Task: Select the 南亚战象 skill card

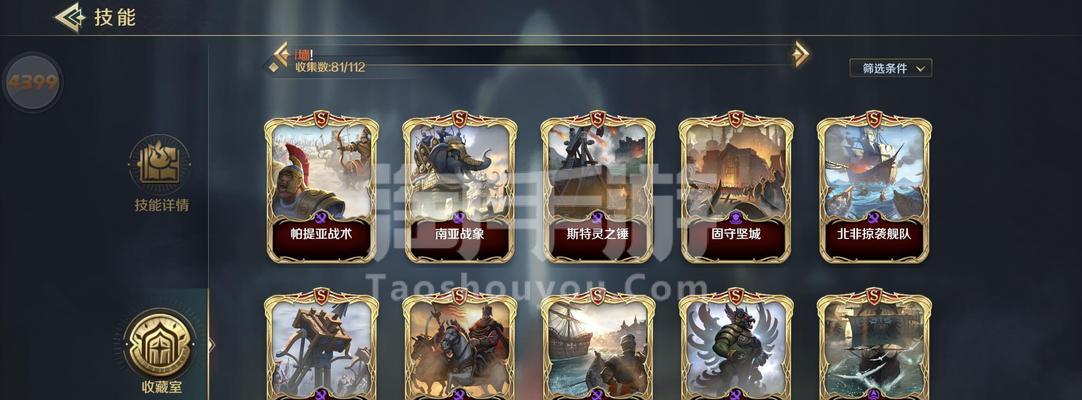Action: [460, 188]
